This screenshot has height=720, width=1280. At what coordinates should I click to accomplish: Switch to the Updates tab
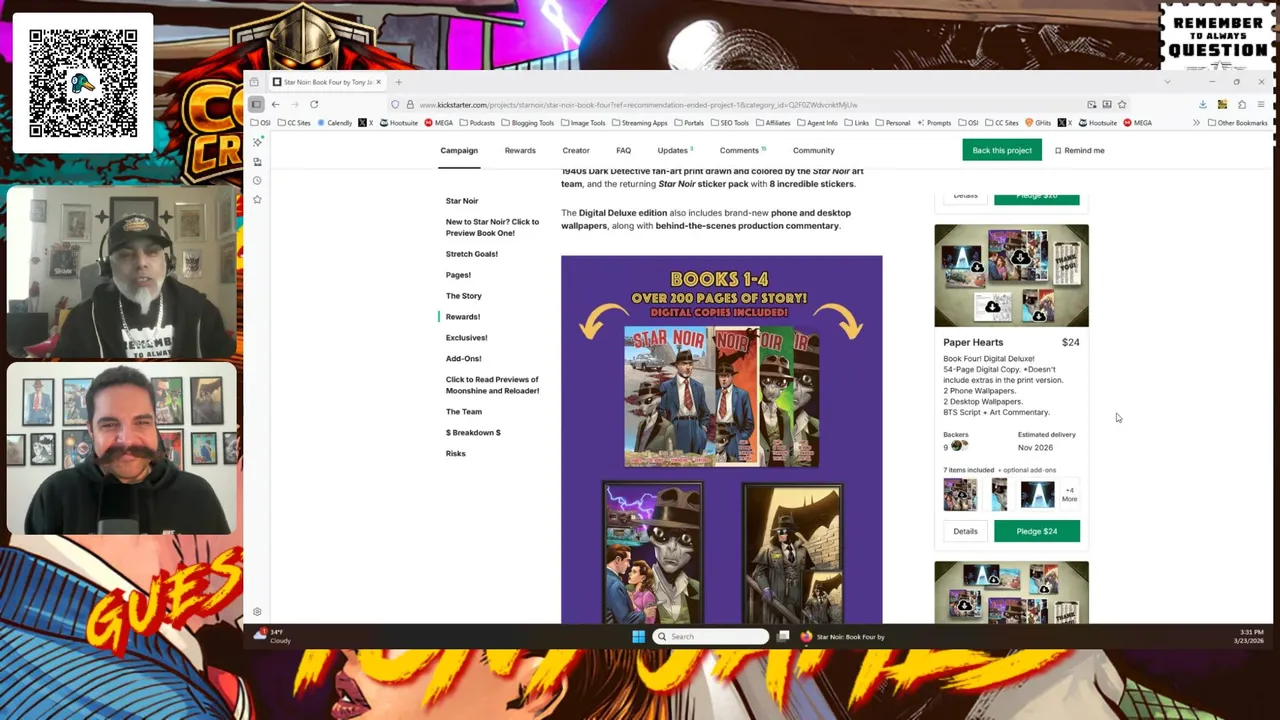click(674, 151)
